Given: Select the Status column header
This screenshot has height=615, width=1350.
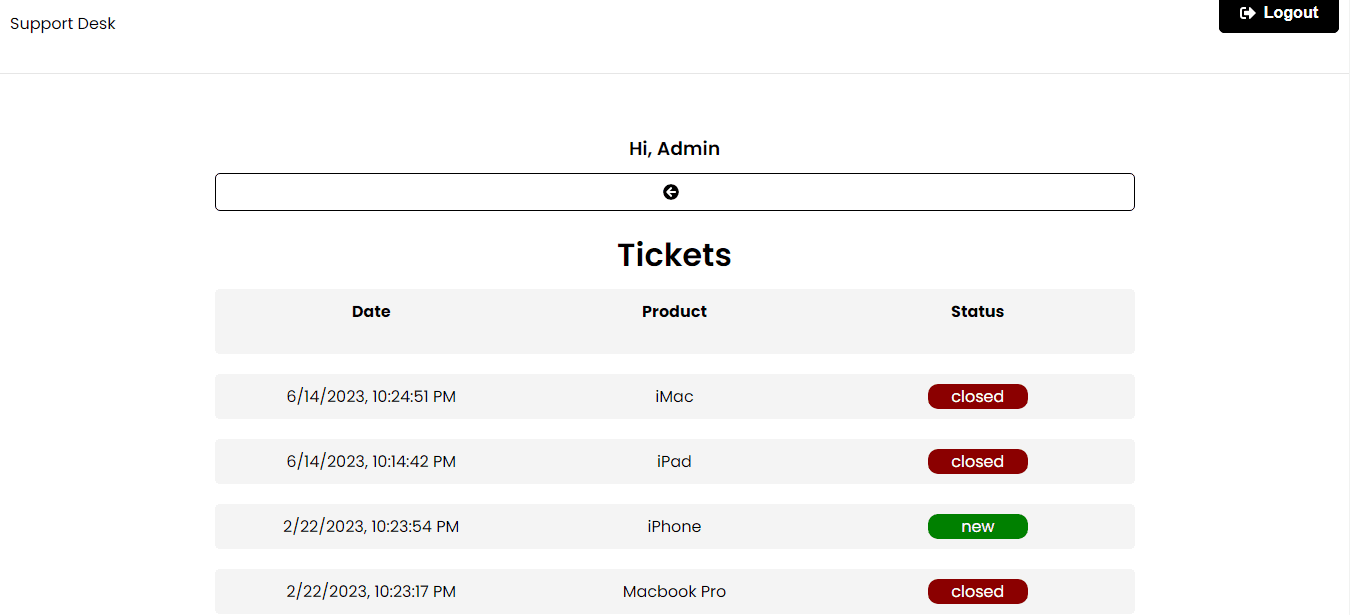Looking at the screenshot, I should tap(977, 312).
